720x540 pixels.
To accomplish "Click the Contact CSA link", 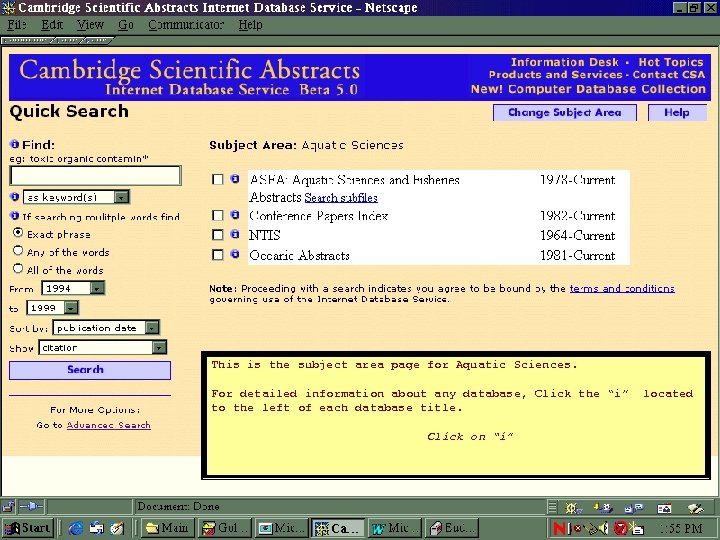I will [x=669, y=75].
